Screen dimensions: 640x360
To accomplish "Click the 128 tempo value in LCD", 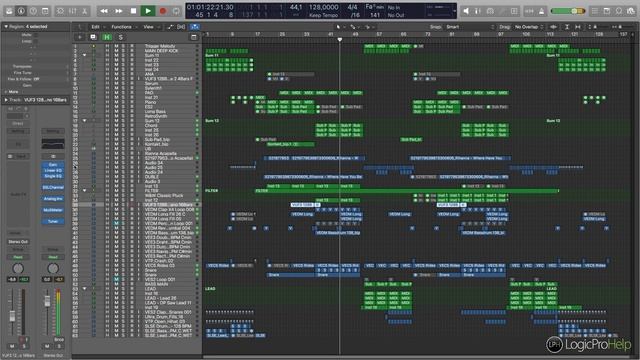I will (x=323, y=7).
